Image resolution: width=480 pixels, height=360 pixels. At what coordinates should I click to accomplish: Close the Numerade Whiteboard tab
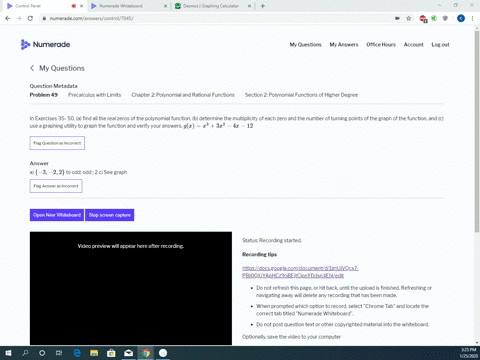click(166, 6)
